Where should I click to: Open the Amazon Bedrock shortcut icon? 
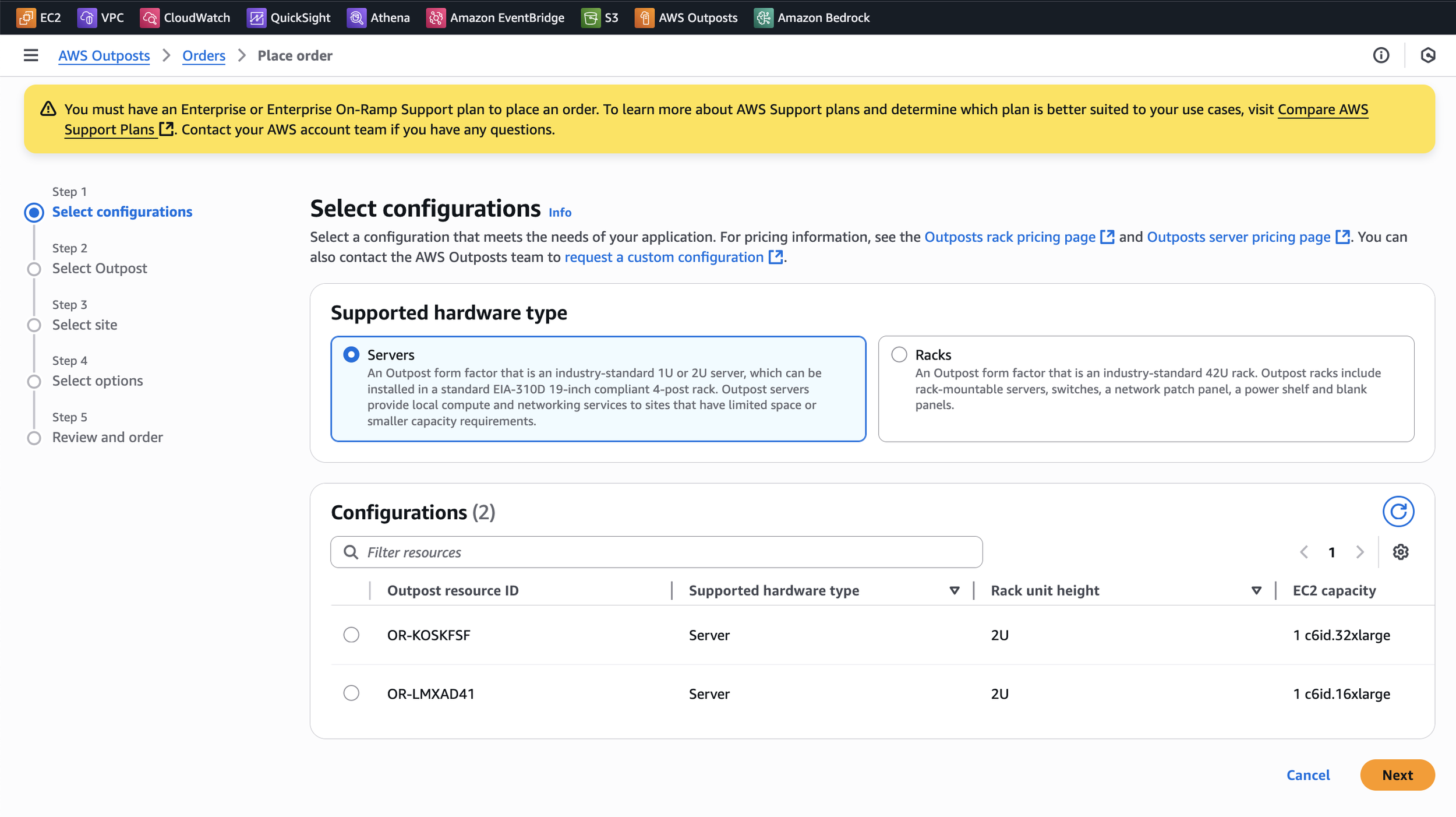763,17
